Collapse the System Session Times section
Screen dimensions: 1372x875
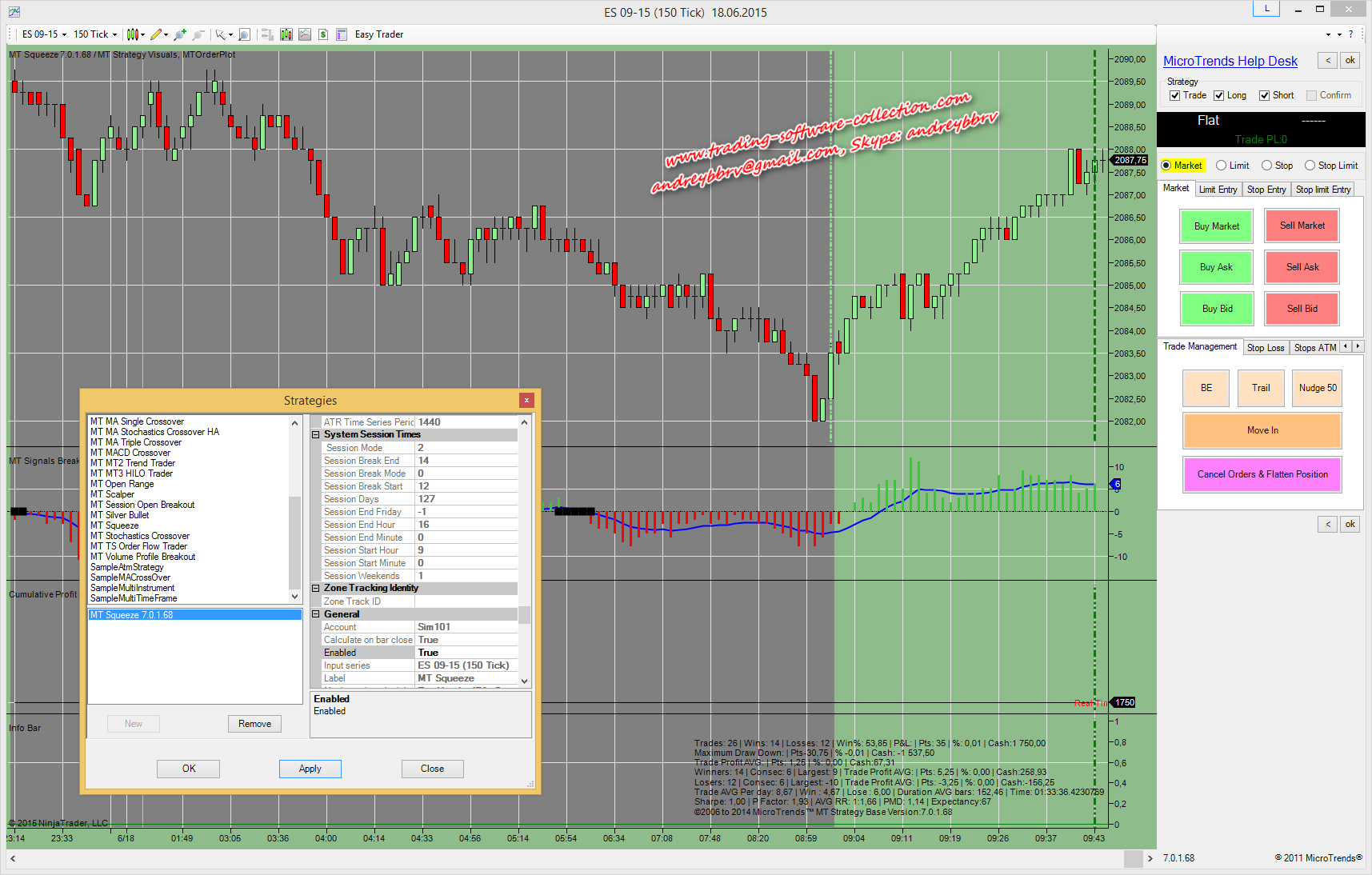(x=316, y=434)
